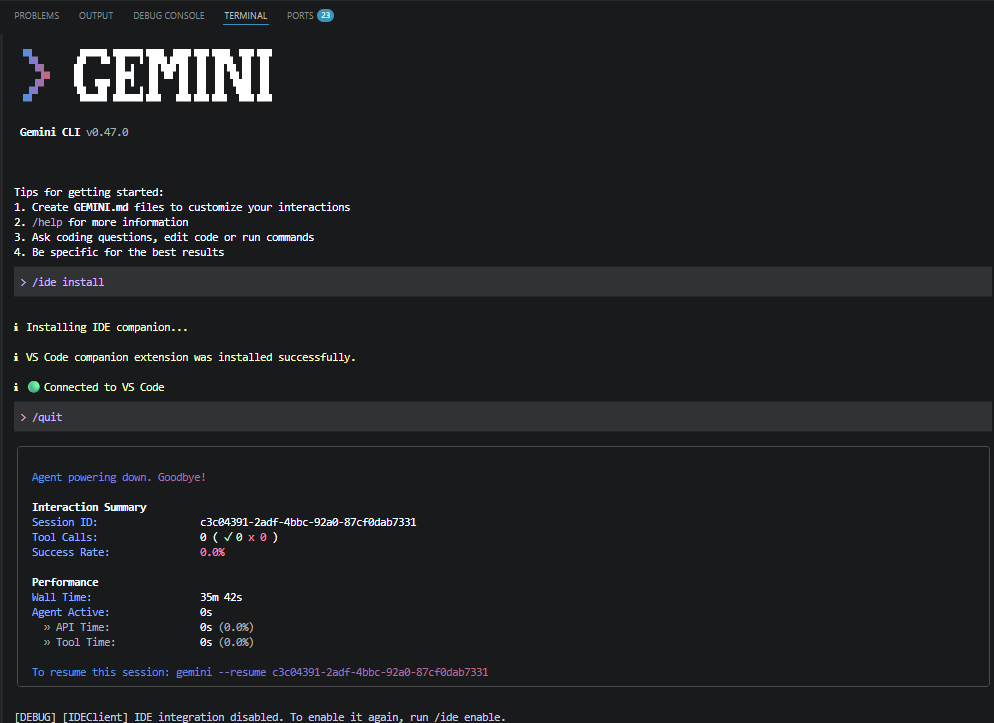Click tip 'Be specific for the best results'
The height and width of the screenshot is (723, 994).
pyautogui.click(x=119, y=252)
